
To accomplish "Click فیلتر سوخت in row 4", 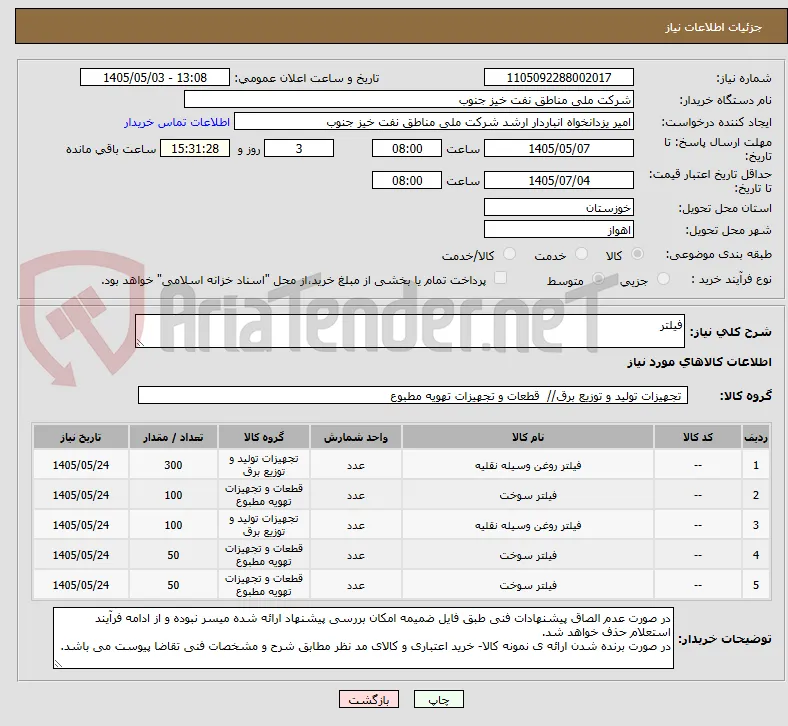I will [528, 555].
